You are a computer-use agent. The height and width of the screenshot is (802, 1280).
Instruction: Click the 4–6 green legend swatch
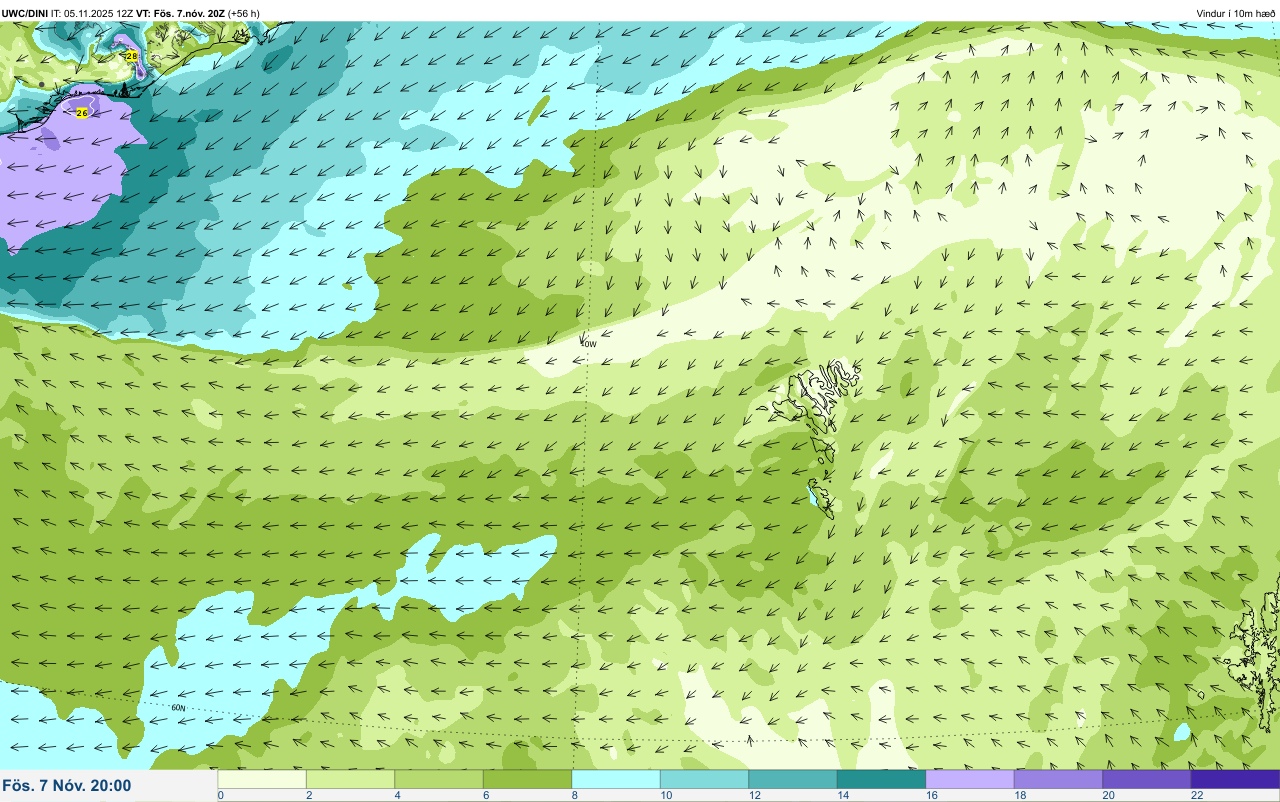coord(439,779)
